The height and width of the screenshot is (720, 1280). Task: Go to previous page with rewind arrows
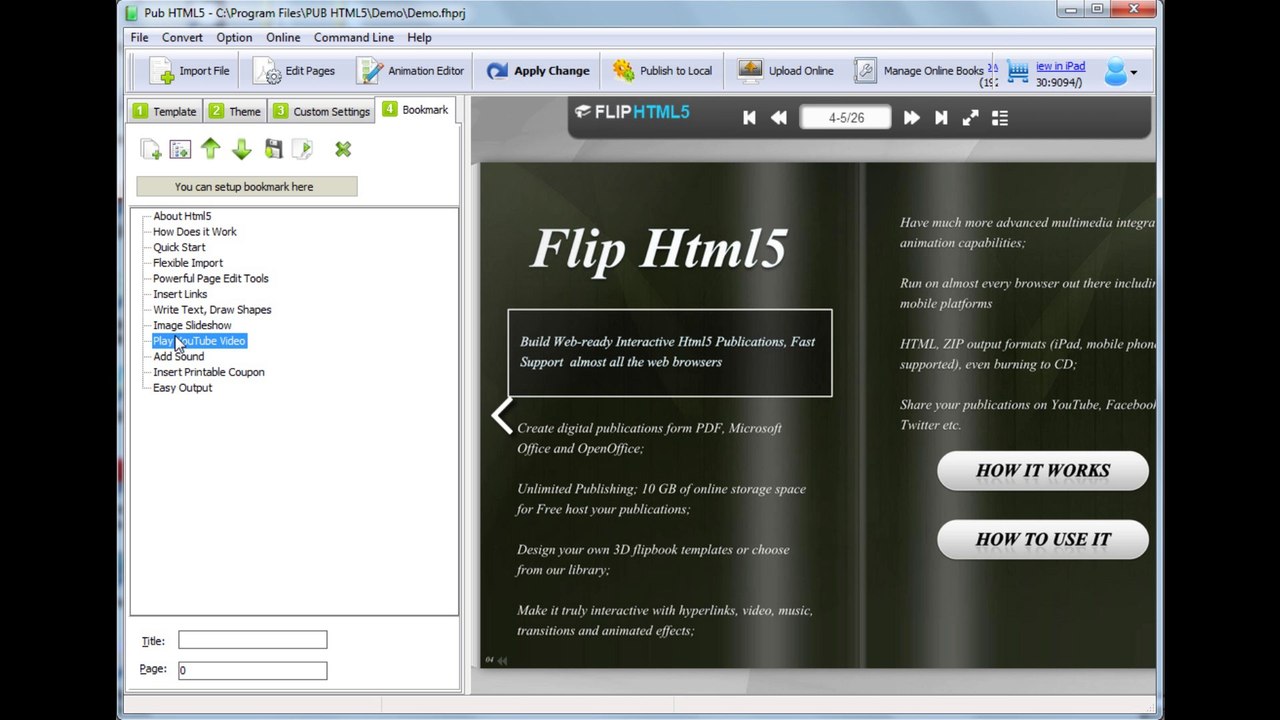tap(779, 117)
